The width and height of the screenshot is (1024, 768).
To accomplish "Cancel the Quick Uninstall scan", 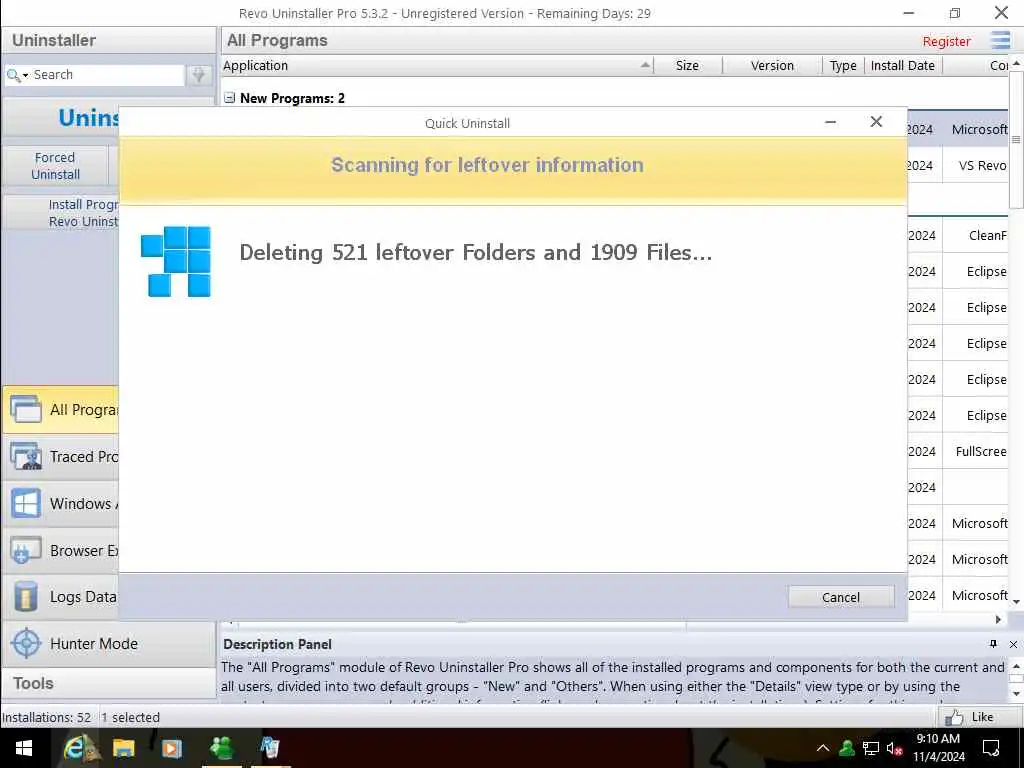I will (x=841, y=597).
